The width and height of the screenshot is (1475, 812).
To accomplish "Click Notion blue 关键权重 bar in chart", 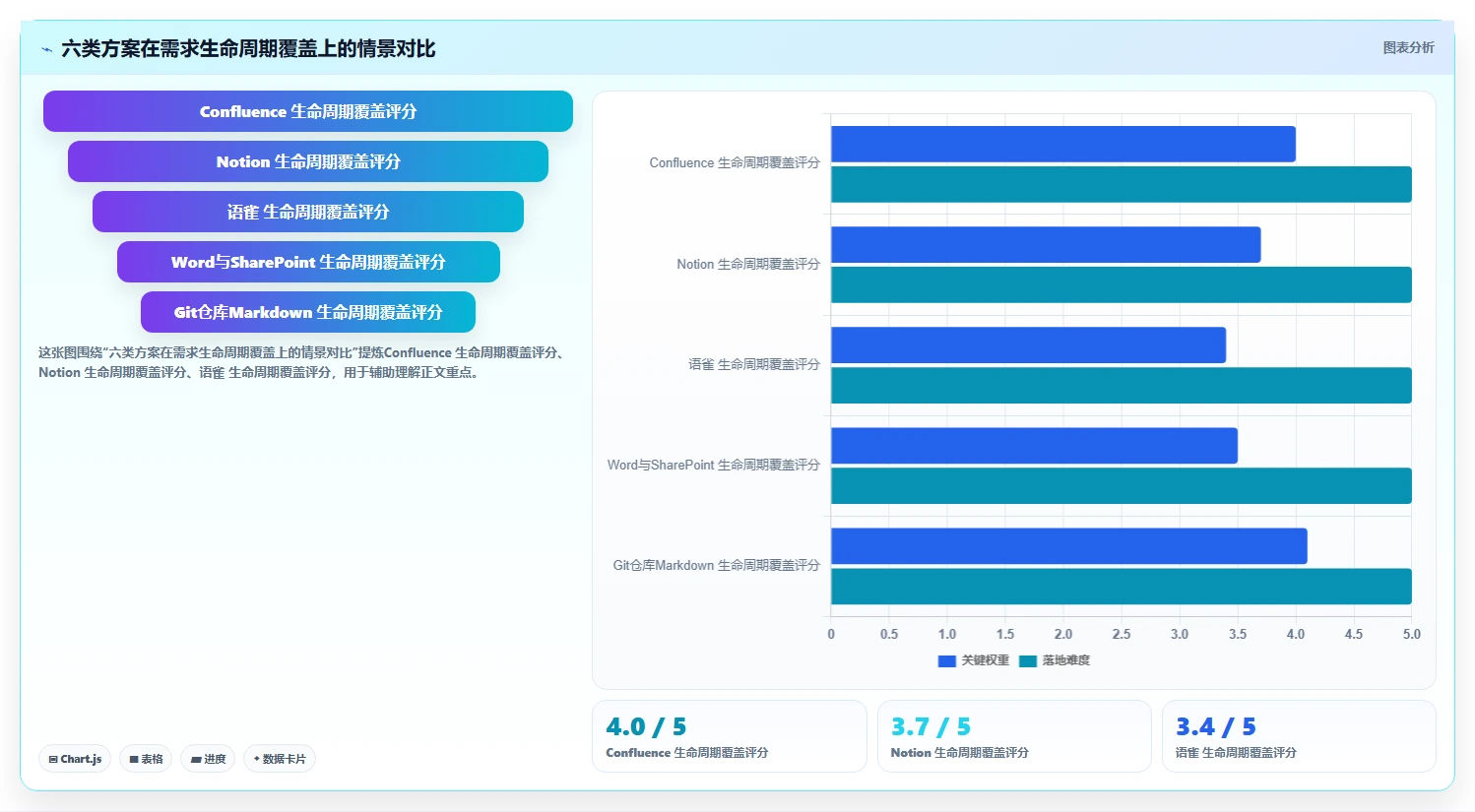I will (x=1046, y=245).
